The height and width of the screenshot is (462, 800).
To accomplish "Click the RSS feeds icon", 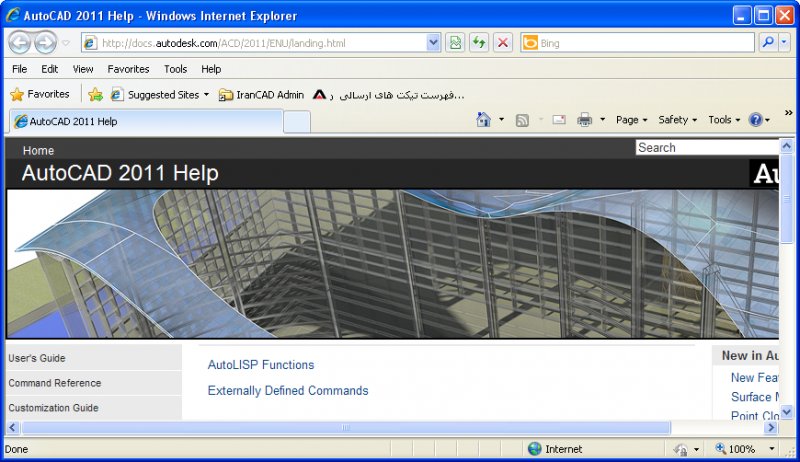I will [522, 120].
